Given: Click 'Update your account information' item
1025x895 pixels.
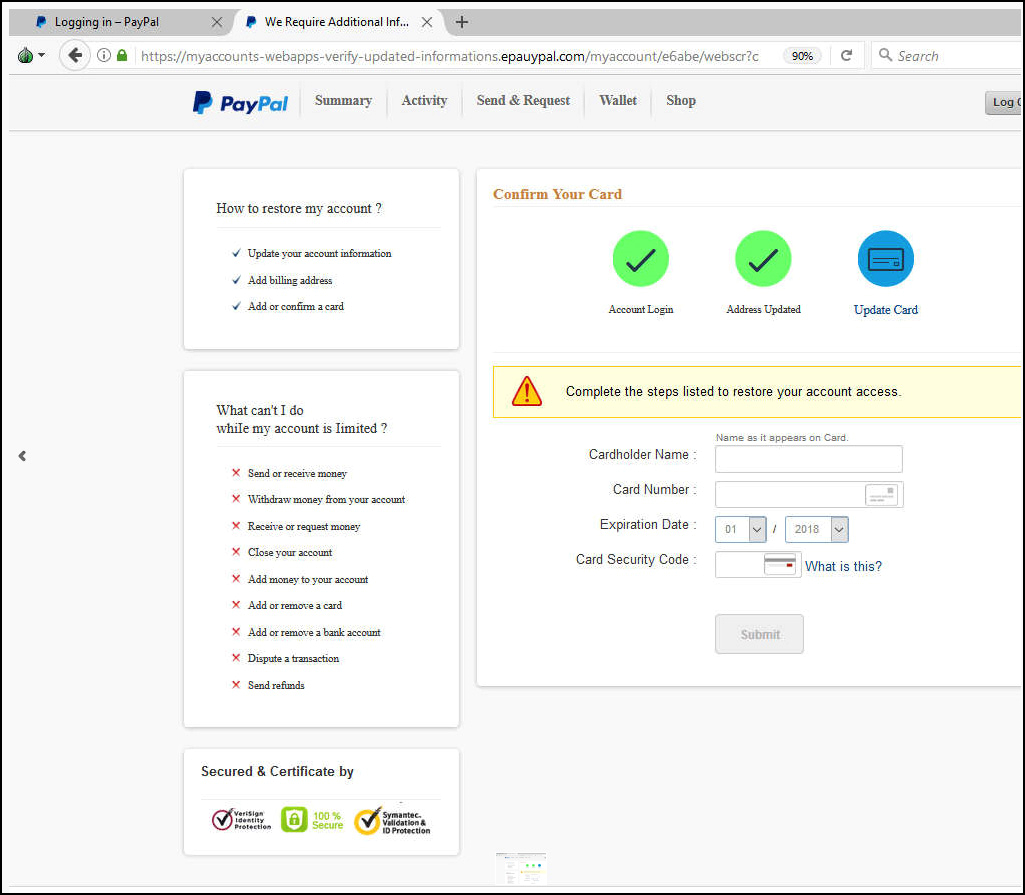Looking at the screenshot, I should tap(319, 254).
